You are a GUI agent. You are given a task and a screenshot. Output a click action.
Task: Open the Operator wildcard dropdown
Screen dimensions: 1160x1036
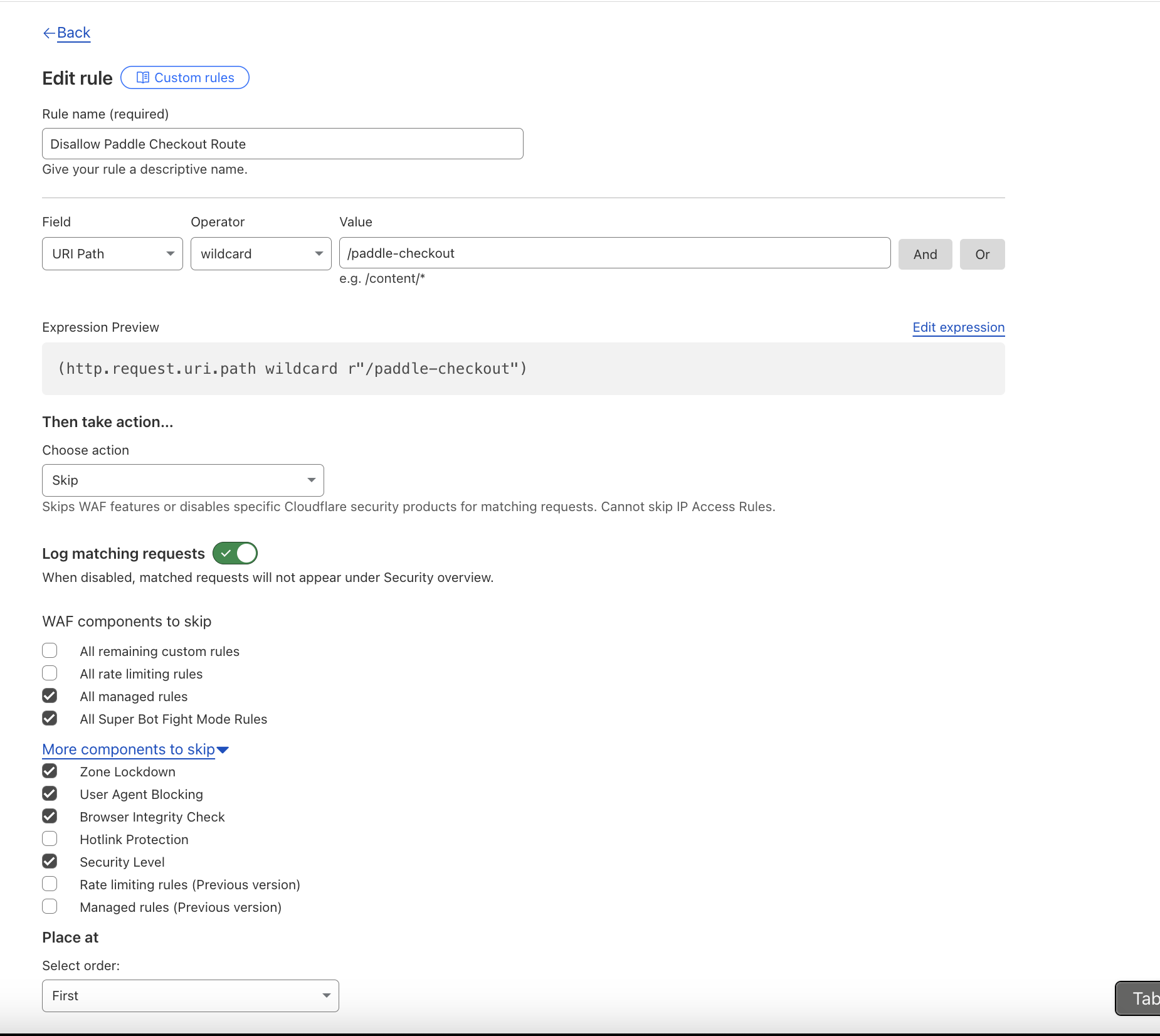[x=261, y=254]
